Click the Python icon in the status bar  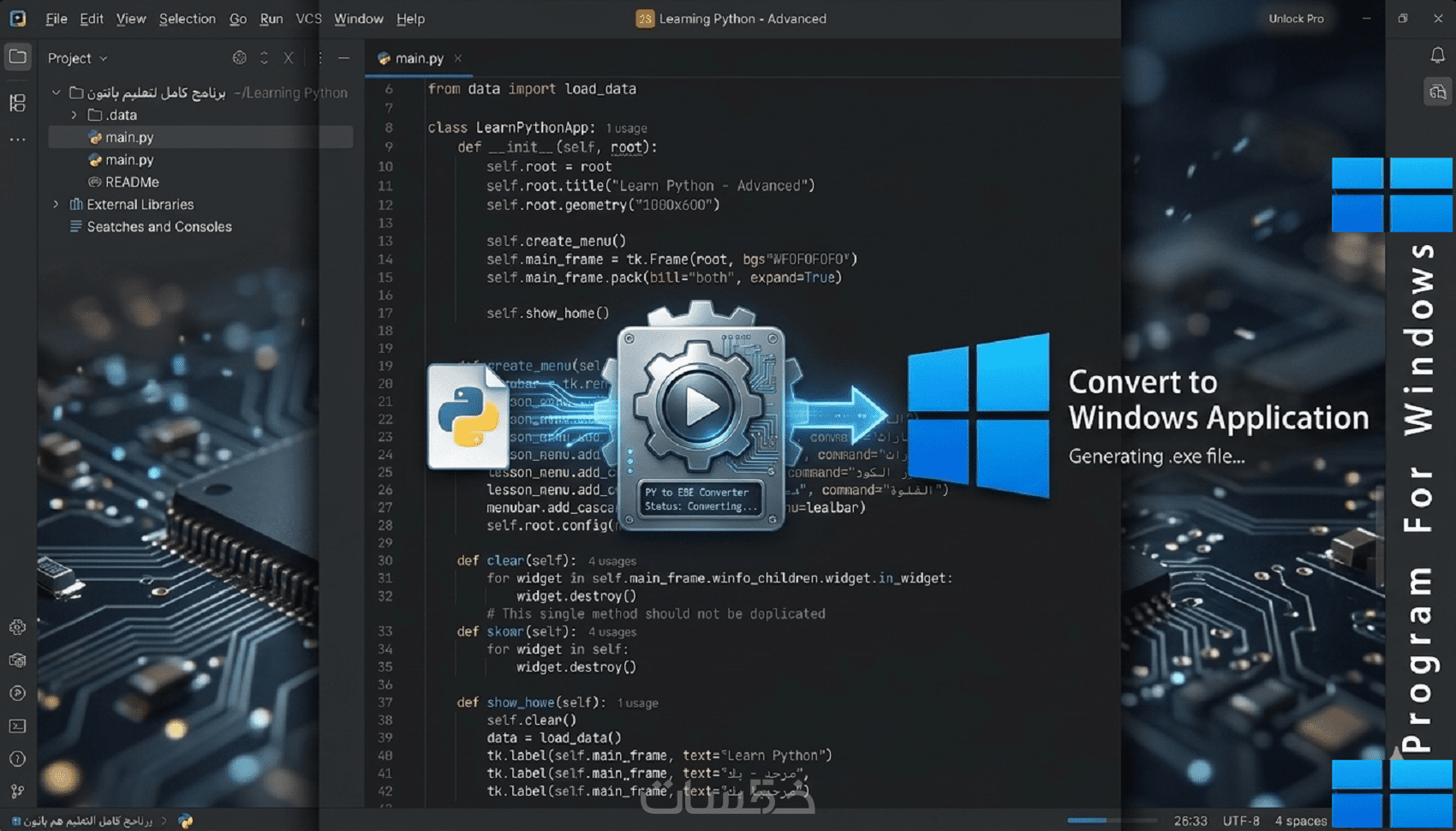[186, 821]
